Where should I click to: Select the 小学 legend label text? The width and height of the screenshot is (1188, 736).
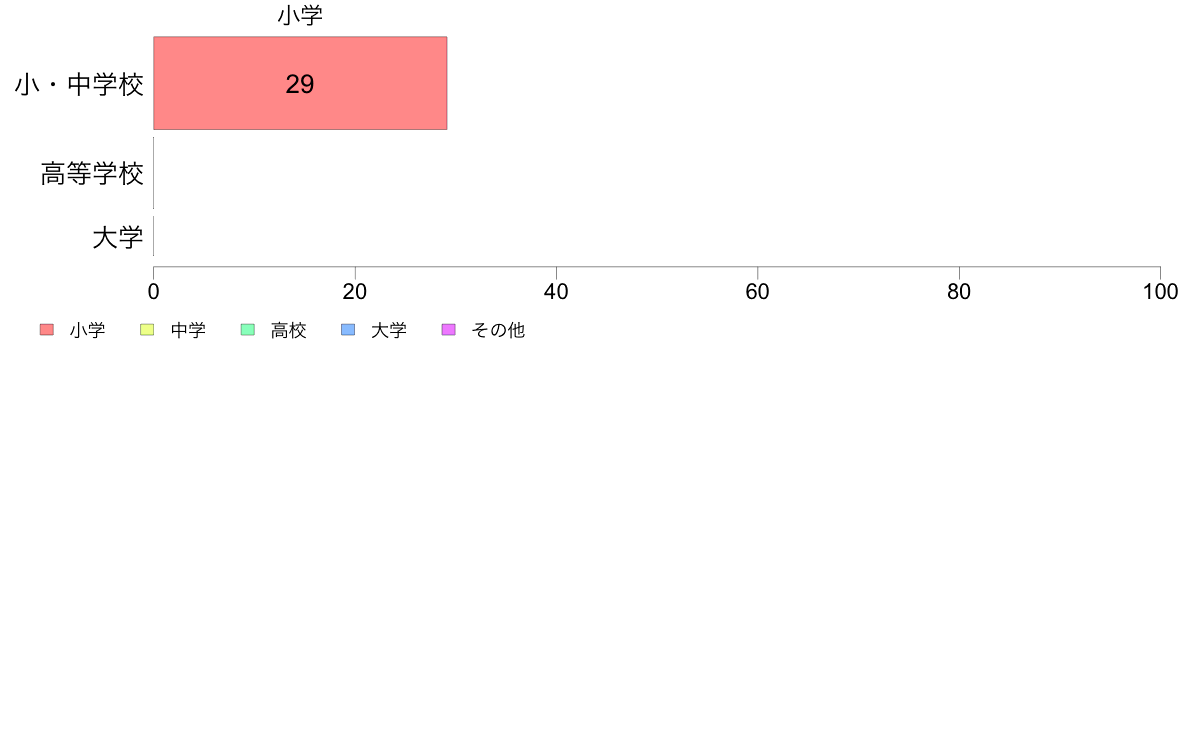click(87, 330)
